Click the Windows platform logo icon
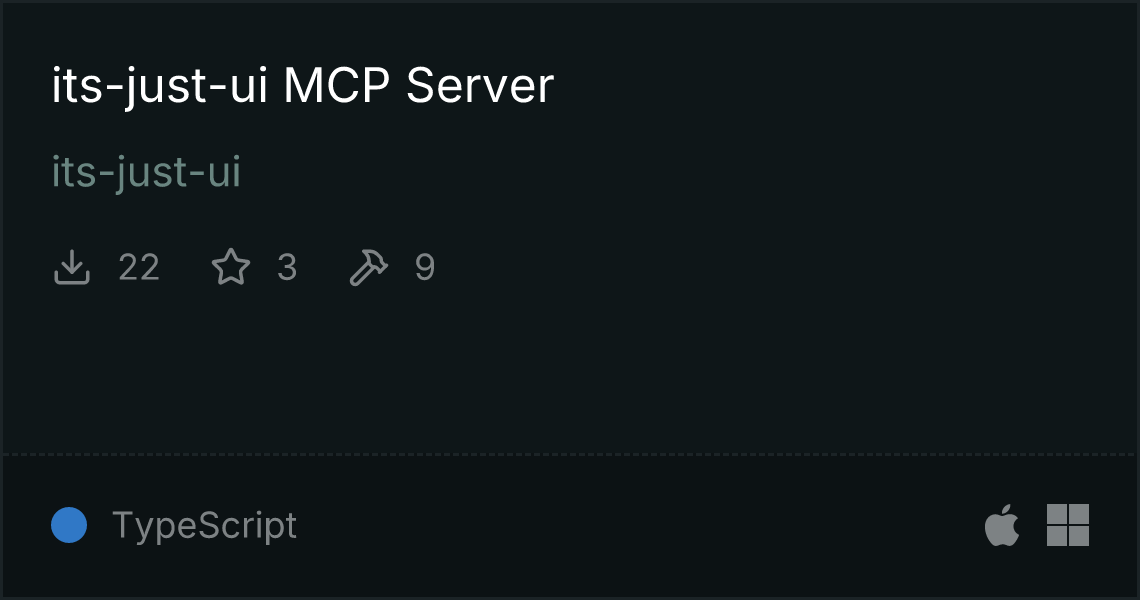The height and width of the screenshot is (600, 1140). (1068, 524)
